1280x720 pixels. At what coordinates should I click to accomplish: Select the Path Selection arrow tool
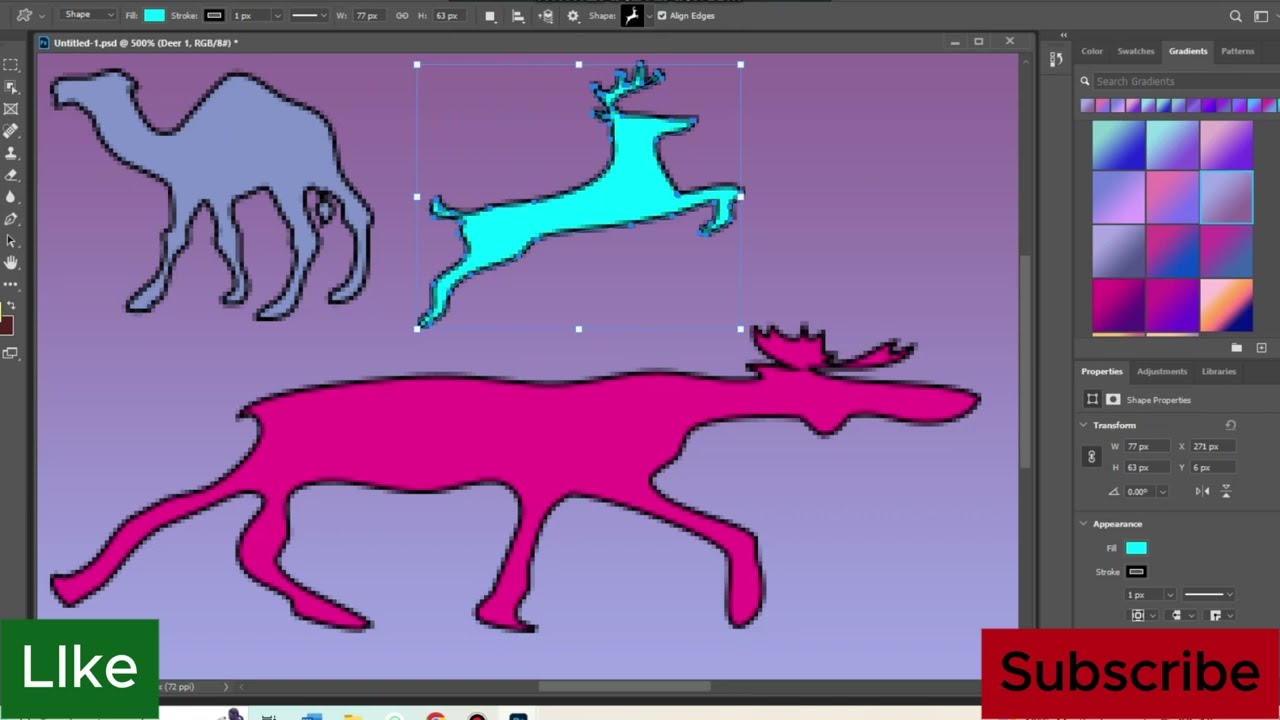pyautogui.click(x=11, y=241)
